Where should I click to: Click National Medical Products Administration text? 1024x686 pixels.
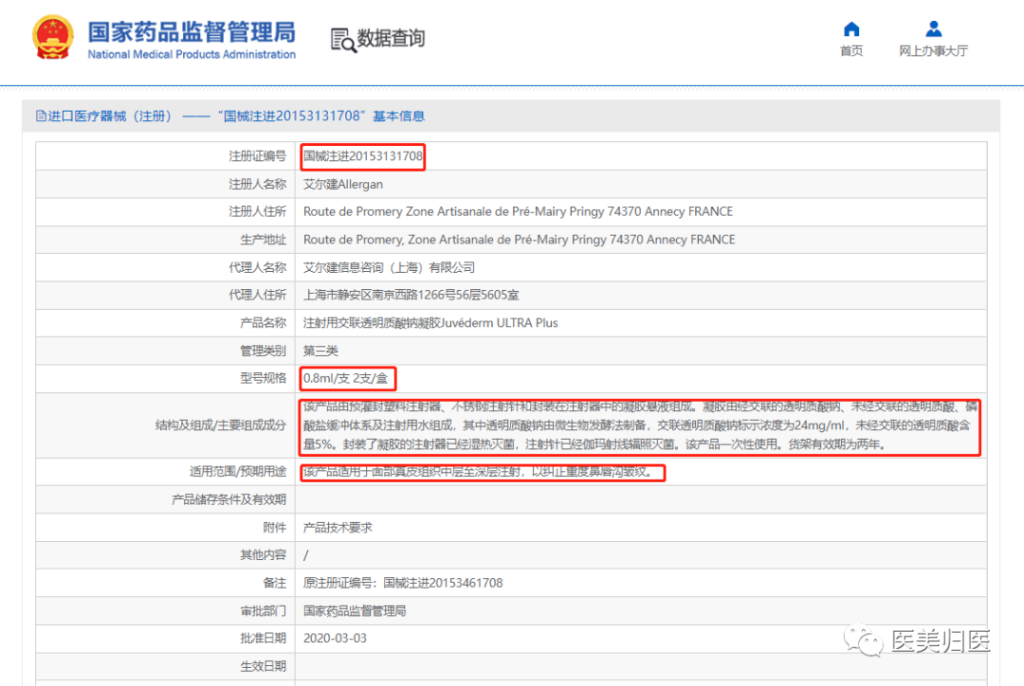(191, 55)
